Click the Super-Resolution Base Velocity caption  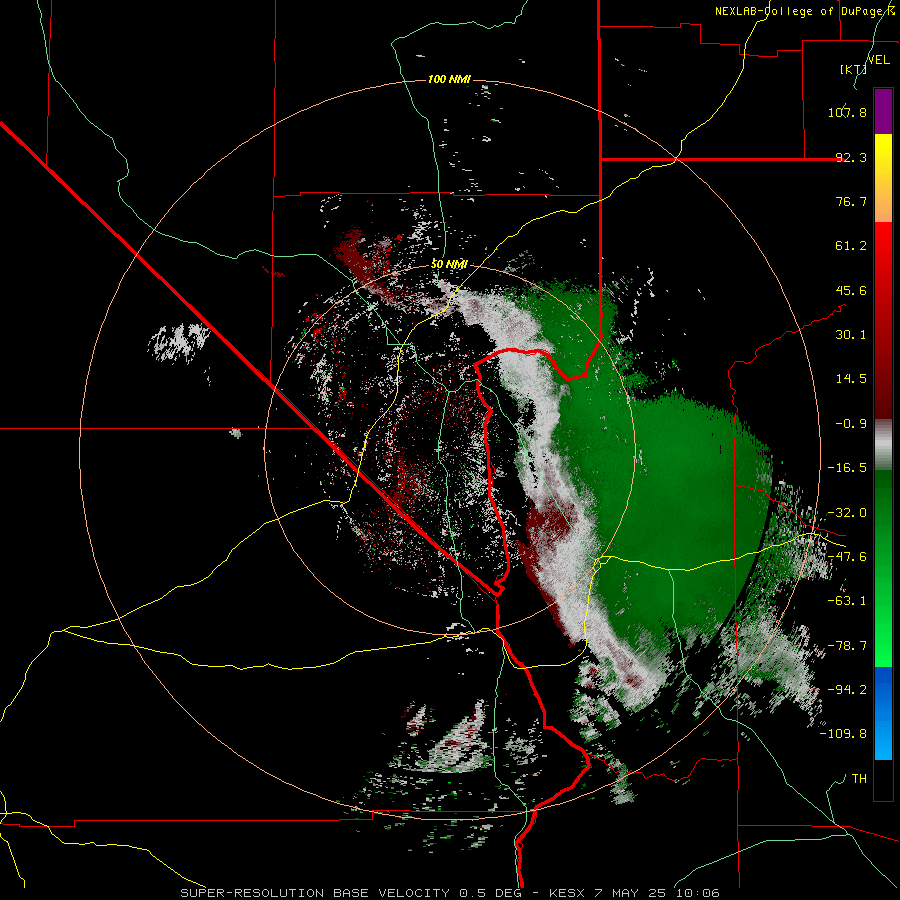[x=450, y=893]
